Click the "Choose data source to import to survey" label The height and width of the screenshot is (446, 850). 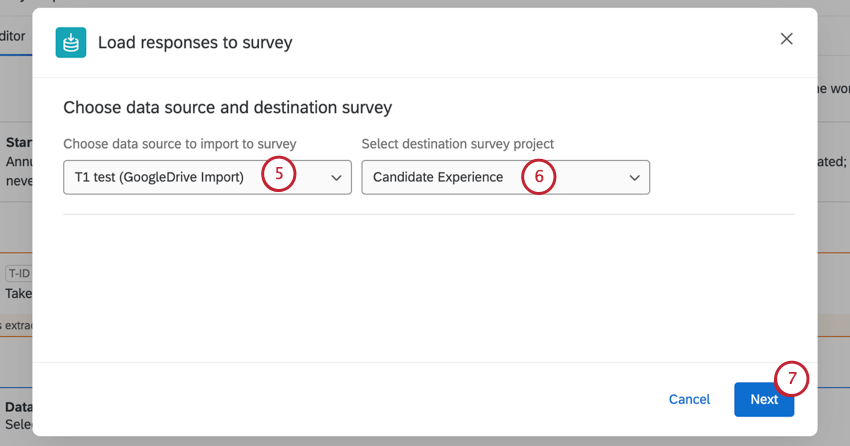(x=179, y=144)
